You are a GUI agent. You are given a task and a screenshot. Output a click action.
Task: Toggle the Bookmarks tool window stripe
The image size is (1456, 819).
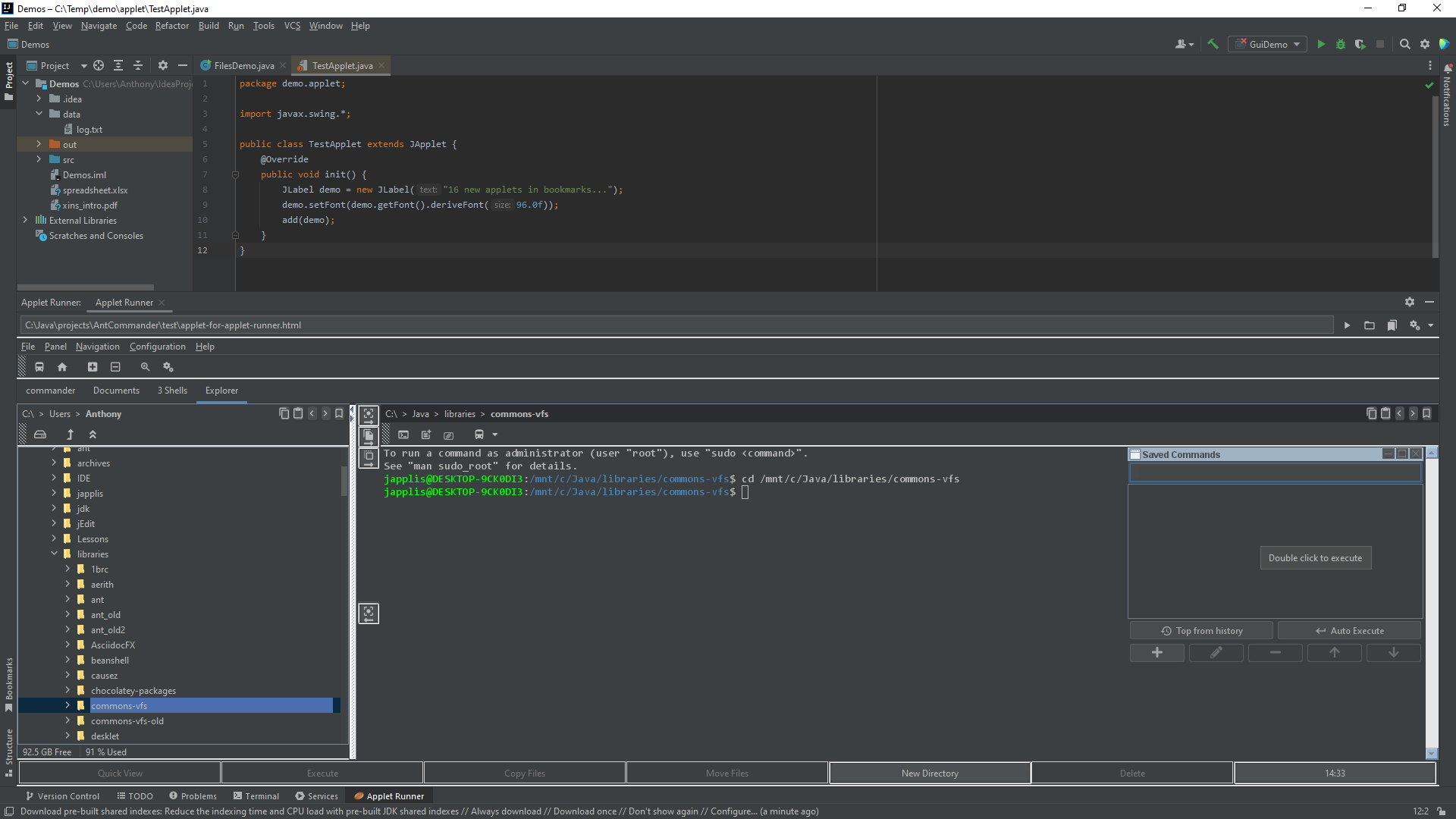click(x=8, y=682)
